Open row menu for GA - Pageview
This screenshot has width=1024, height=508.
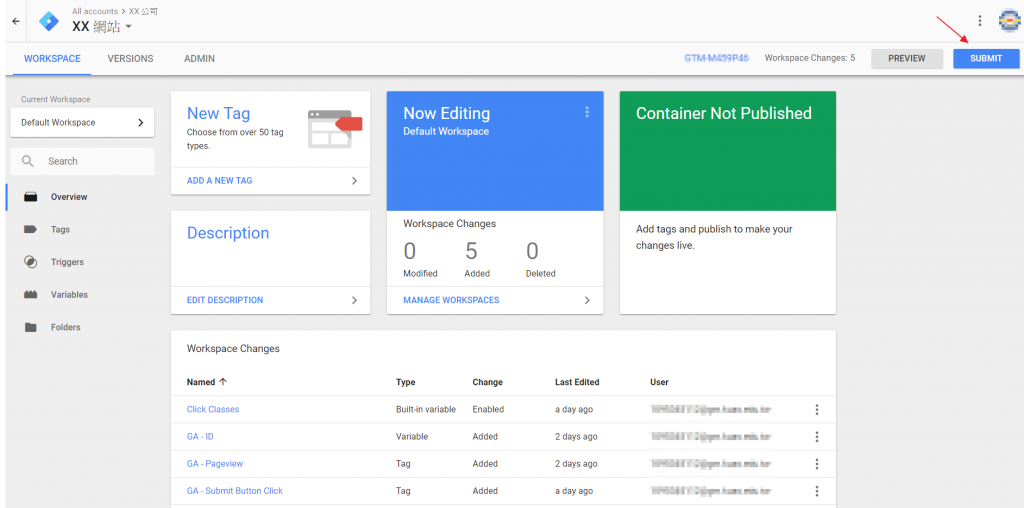(816, 464)
